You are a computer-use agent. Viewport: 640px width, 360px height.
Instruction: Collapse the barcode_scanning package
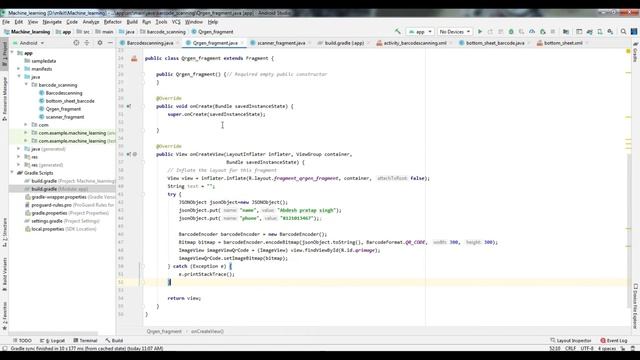26,85
